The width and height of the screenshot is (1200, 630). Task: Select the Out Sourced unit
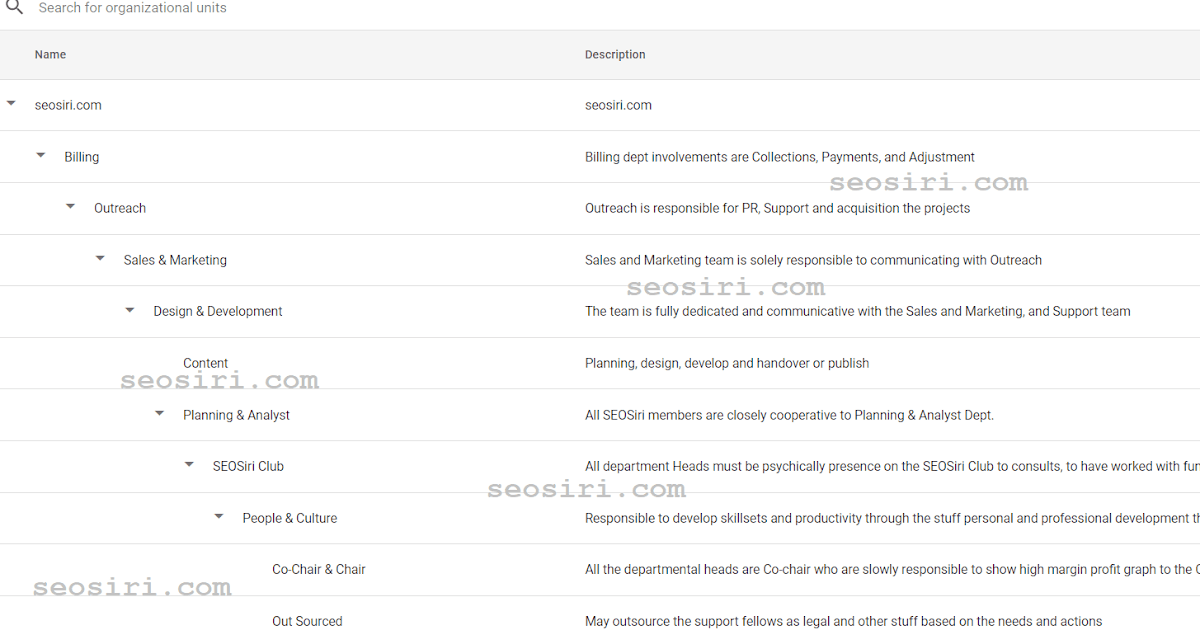(x=307, y=621)
